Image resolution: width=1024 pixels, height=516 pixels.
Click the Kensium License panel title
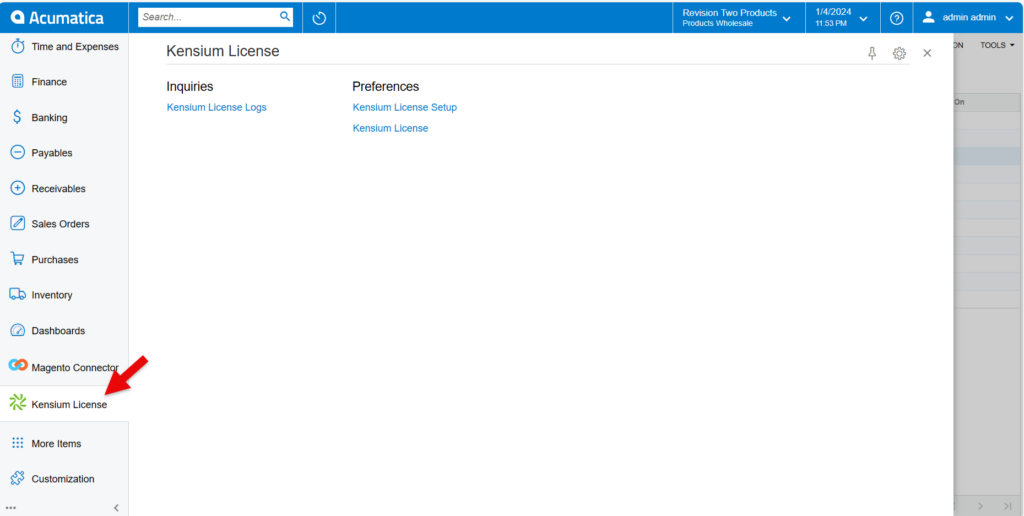pos(223,51)
